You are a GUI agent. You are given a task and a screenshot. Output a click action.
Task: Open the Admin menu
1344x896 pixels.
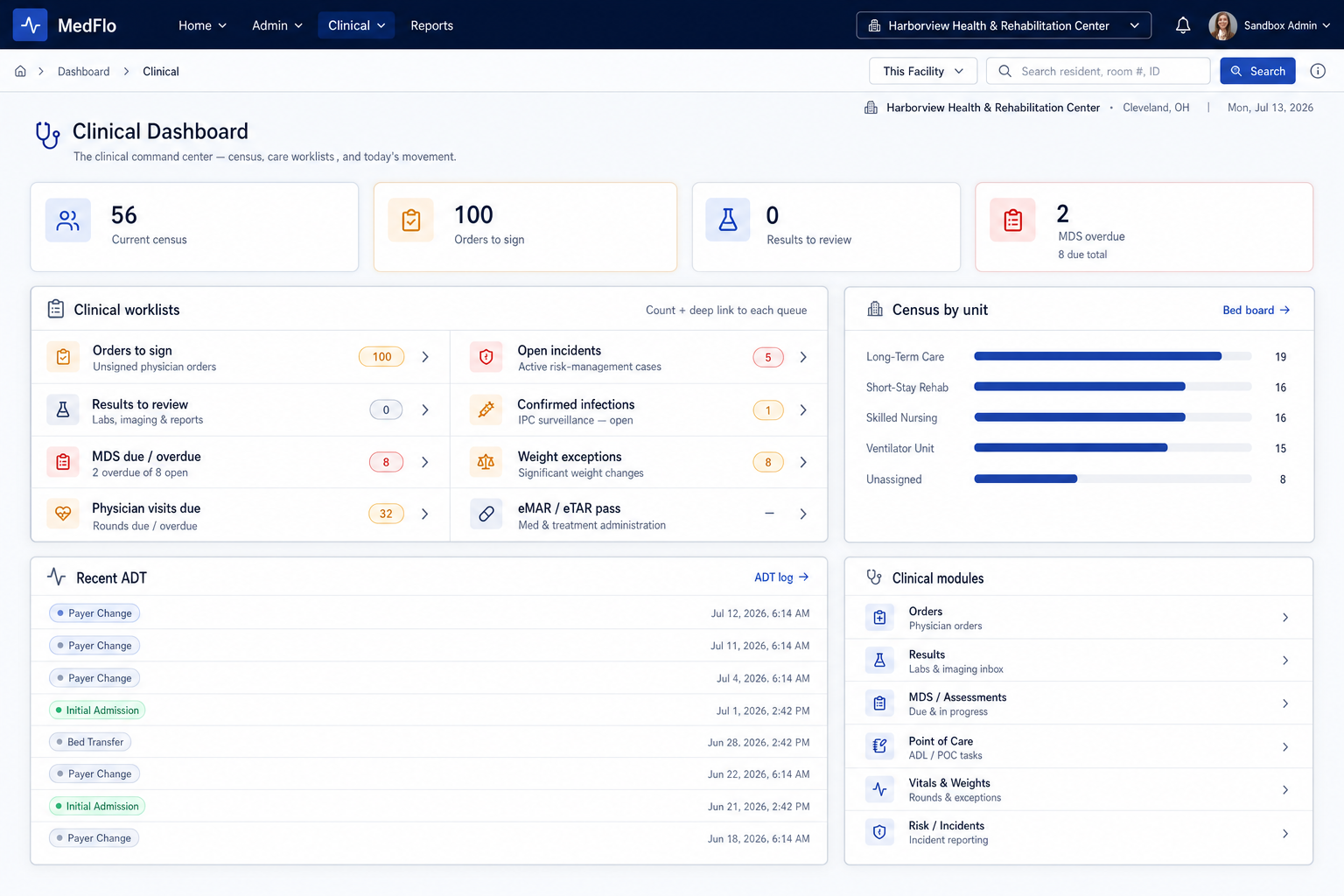(x=277, y=25)
